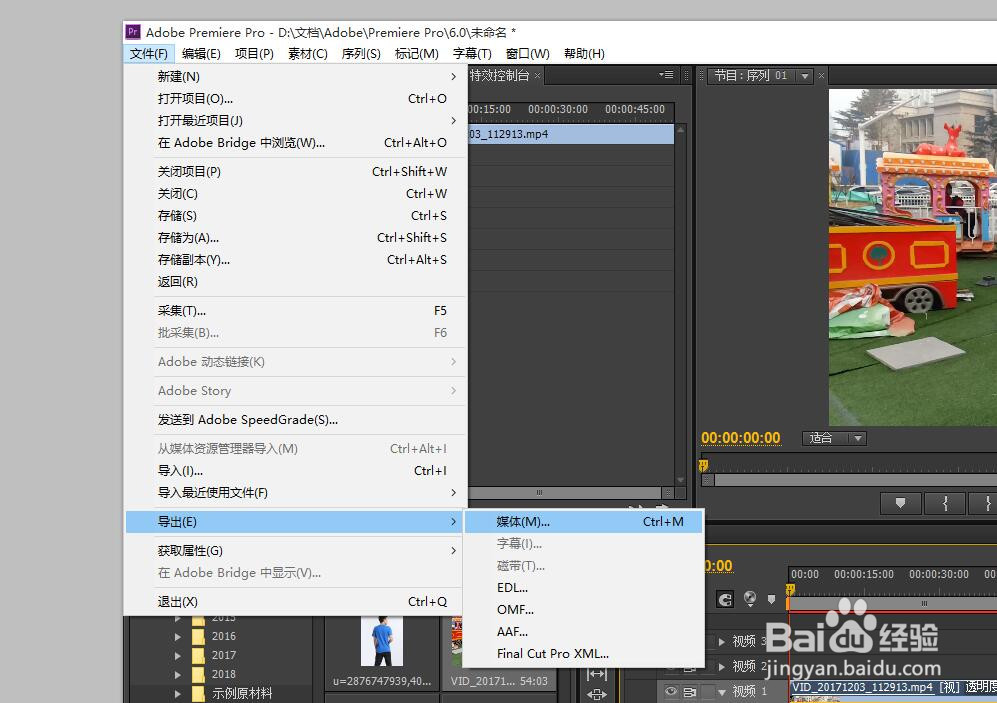This screenshot has width=997, height=703.
Task: Choose EDL... export option
Action: coord(583,588)
